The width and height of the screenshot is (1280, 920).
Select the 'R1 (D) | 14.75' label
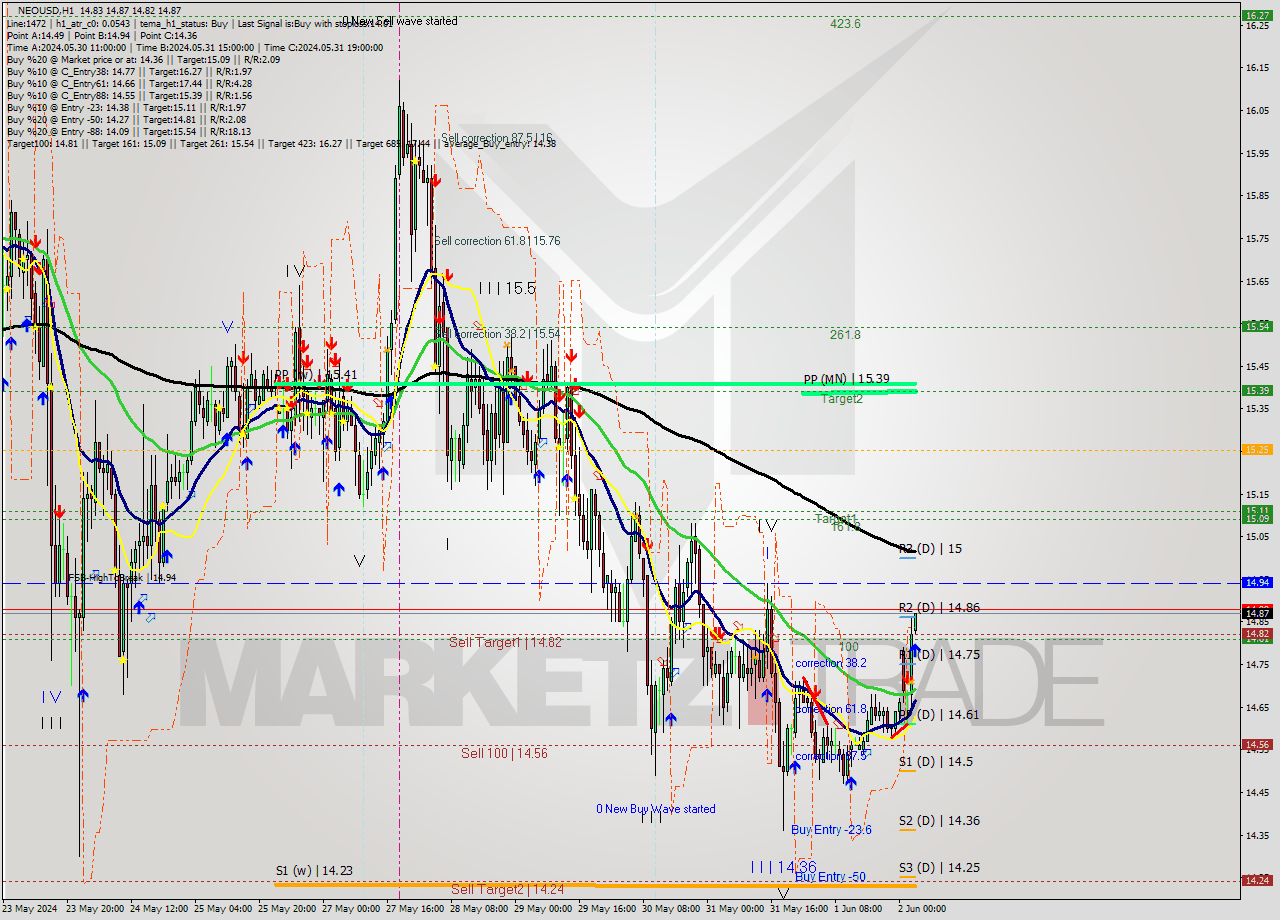(x=939, y=654)
